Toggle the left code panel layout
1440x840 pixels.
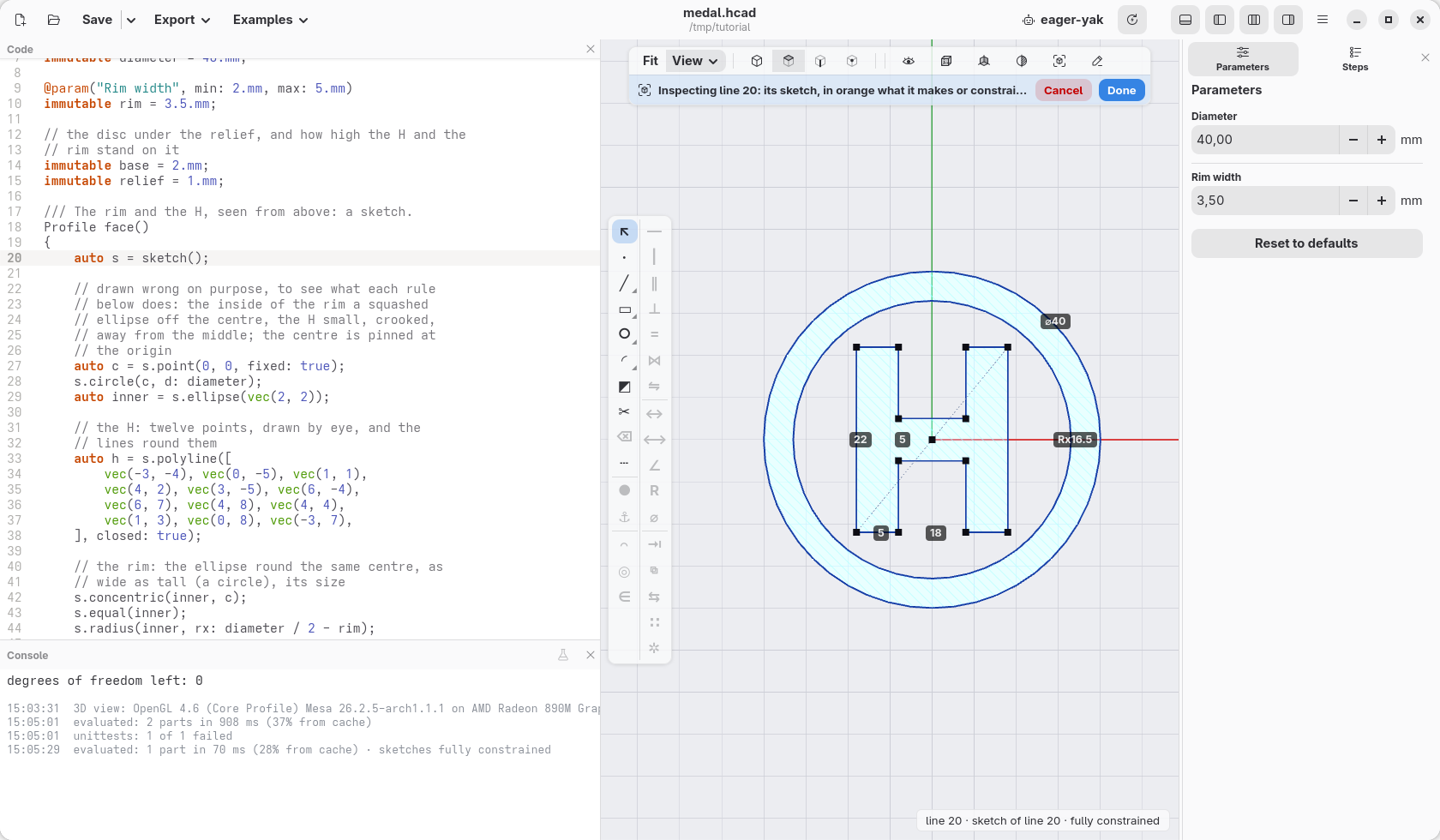[x=1220, y=20]
